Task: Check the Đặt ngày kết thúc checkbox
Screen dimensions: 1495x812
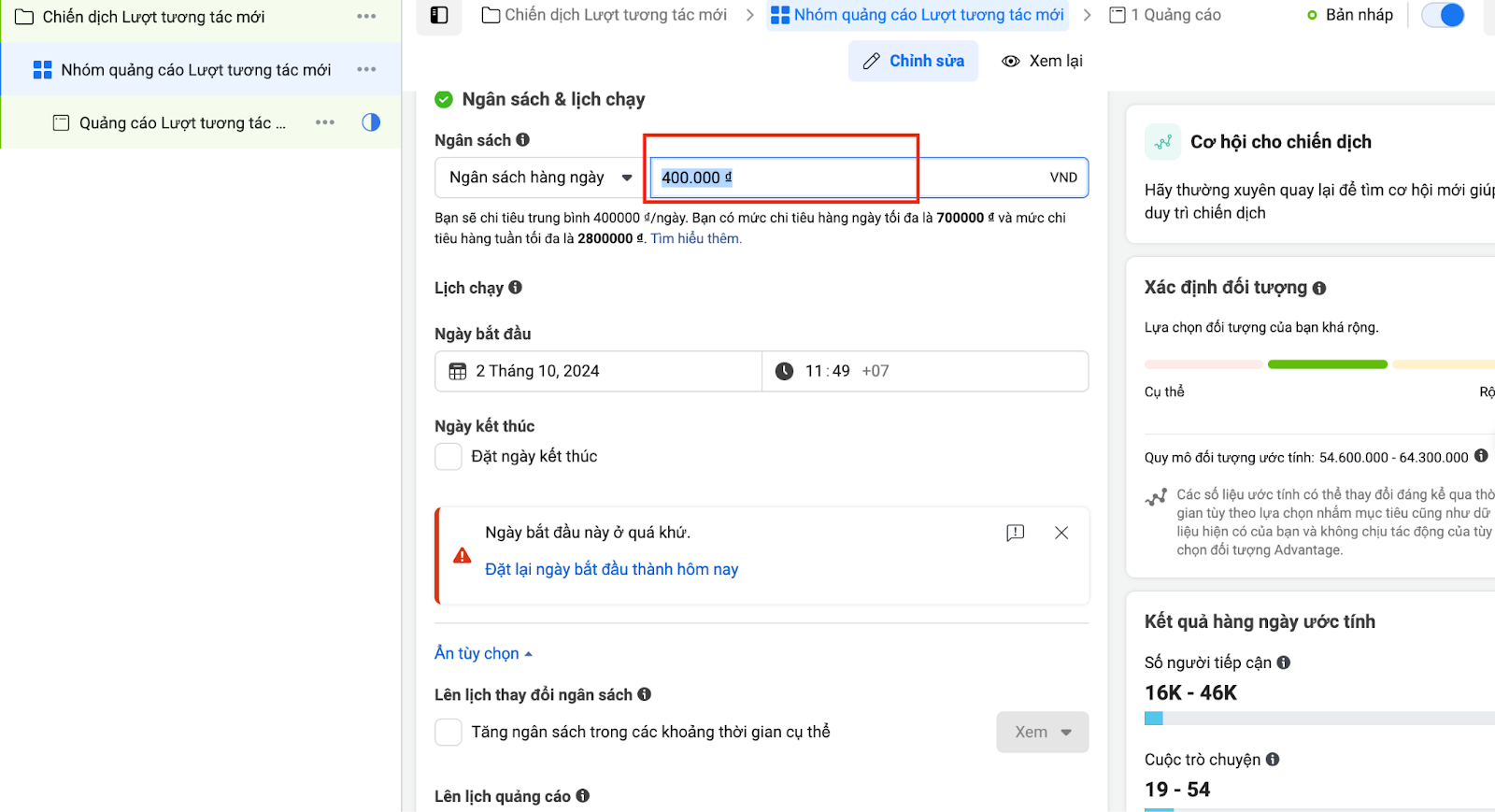Action: click(448, 456)
